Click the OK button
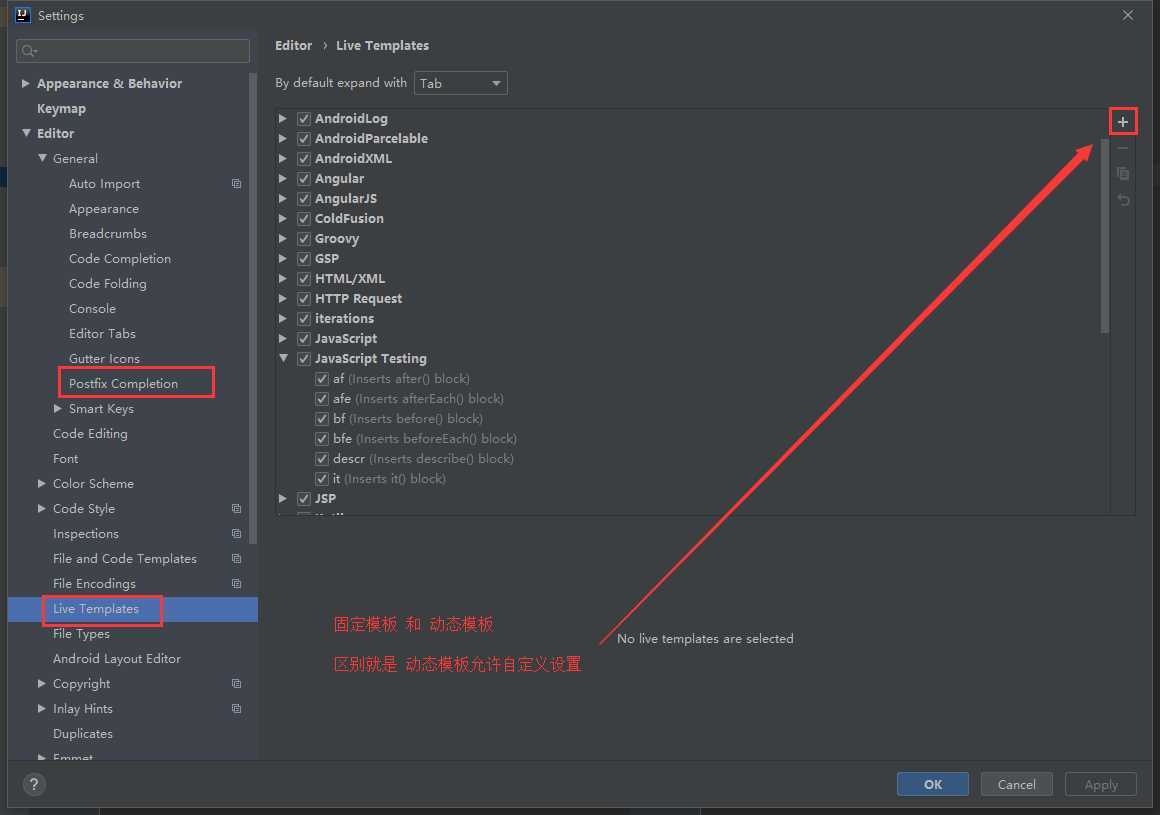The image size is (1160, 815). click(x=932, y=784)
